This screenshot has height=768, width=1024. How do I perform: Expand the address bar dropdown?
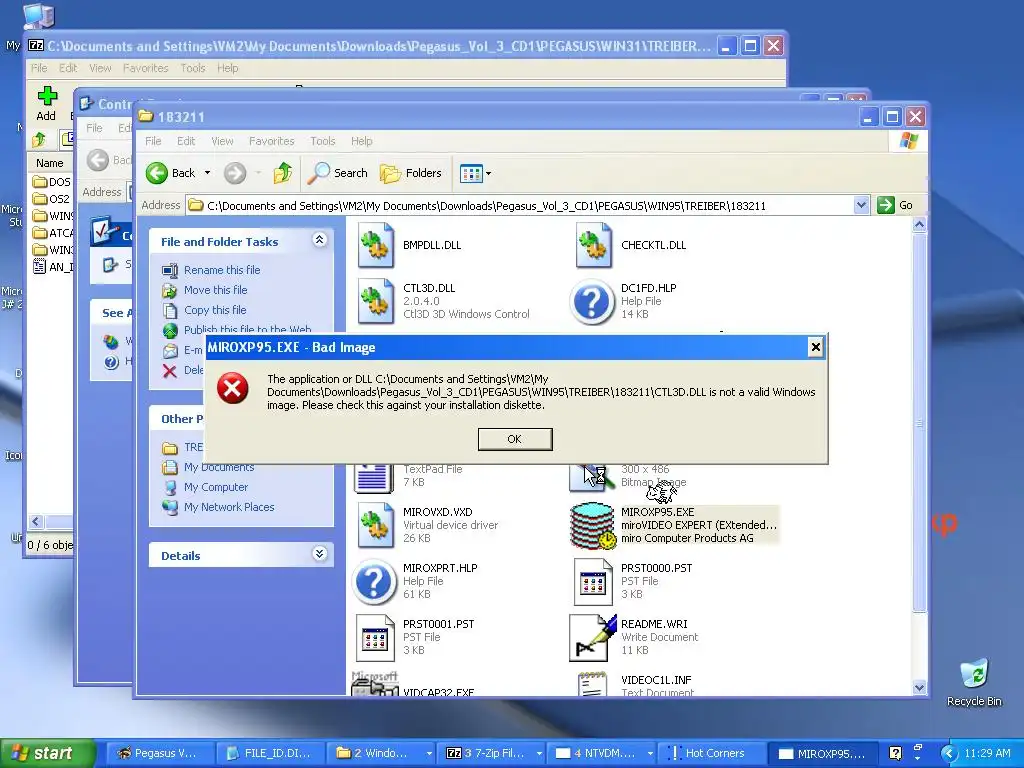[x=861, y=205]
